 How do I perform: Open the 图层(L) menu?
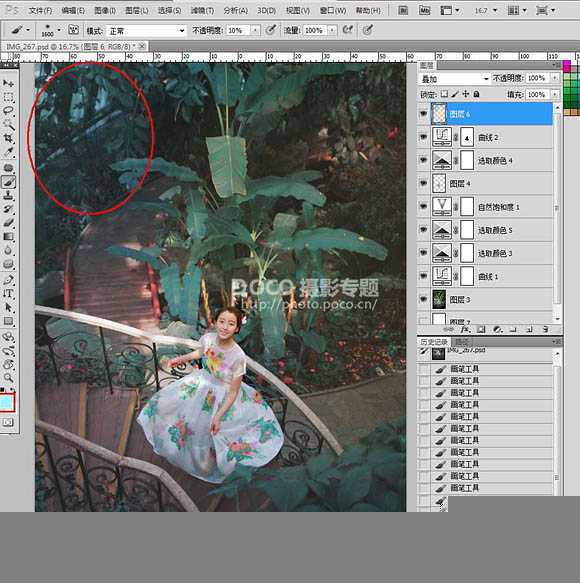[137, 10]
